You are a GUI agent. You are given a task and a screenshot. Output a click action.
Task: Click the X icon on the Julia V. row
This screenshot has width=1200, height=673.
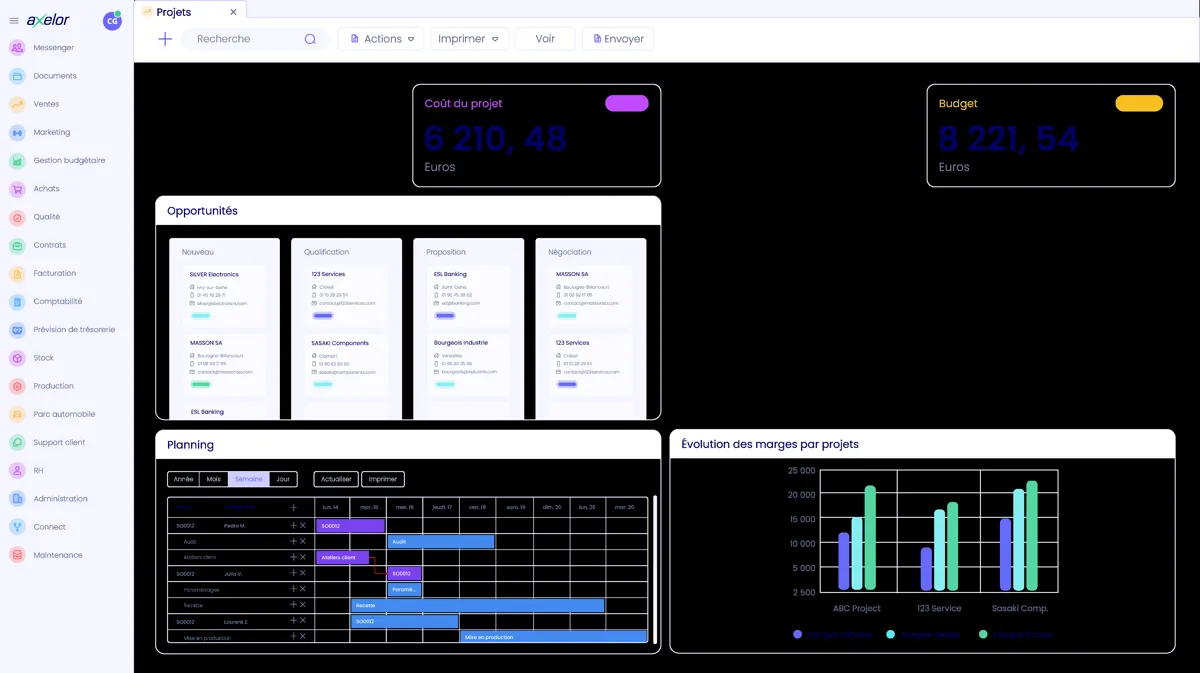click(303, 573)
